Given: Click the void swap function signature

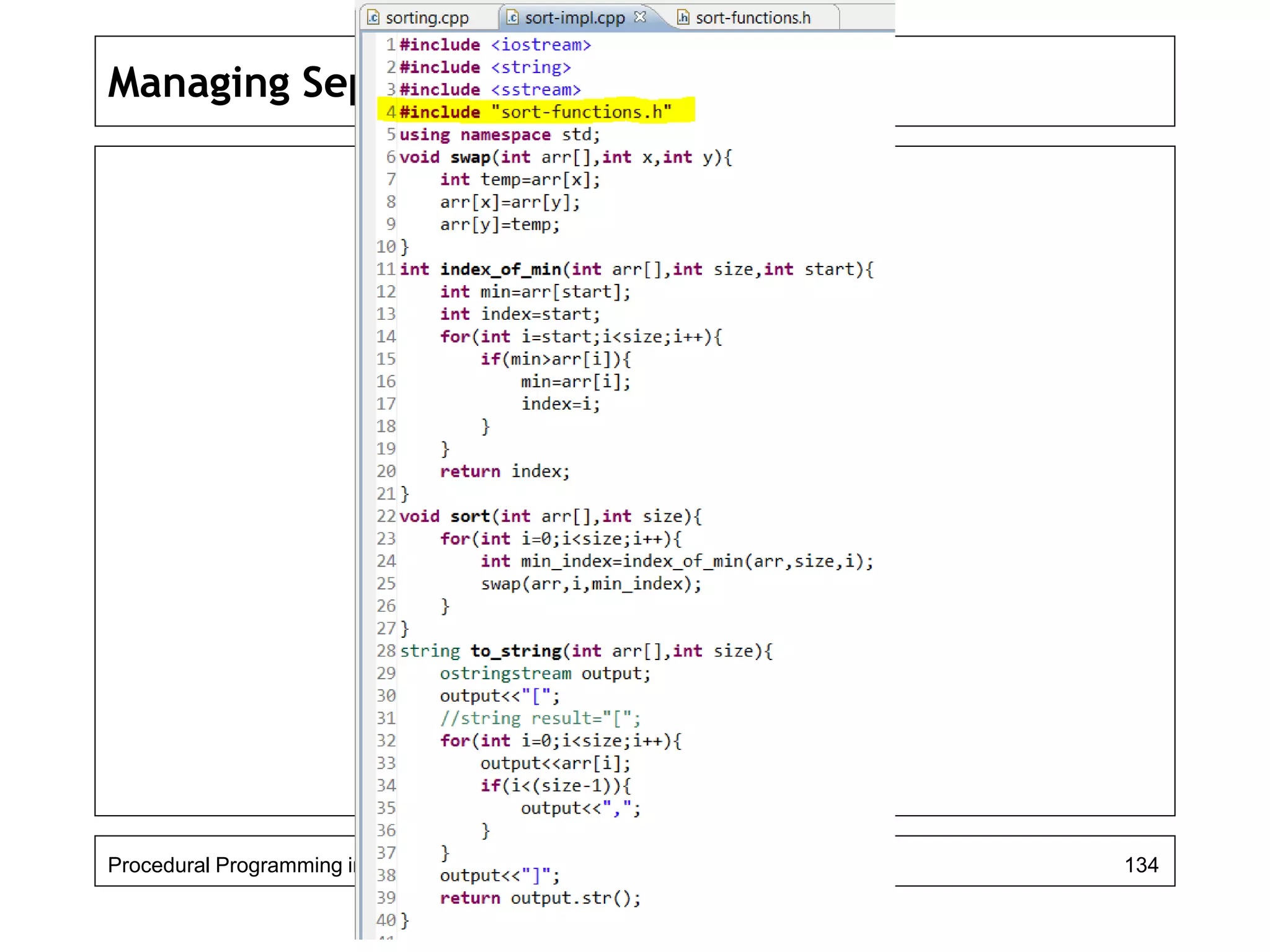Looking at the screenshot, I should pyautogui.click(x=566, y=157).
